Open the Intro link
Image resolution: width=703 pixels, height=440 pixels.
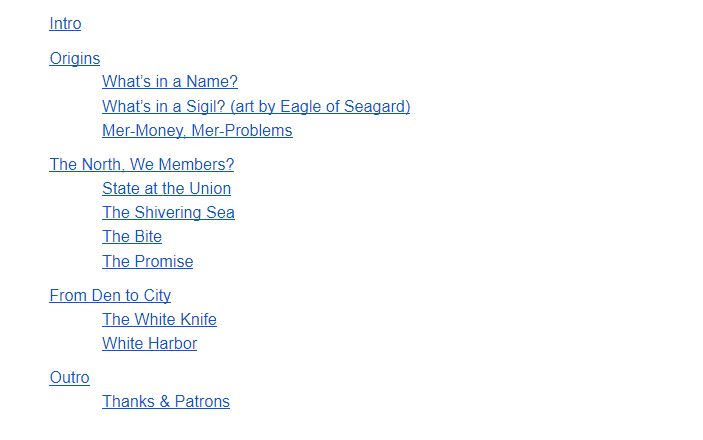click(65, 23)
